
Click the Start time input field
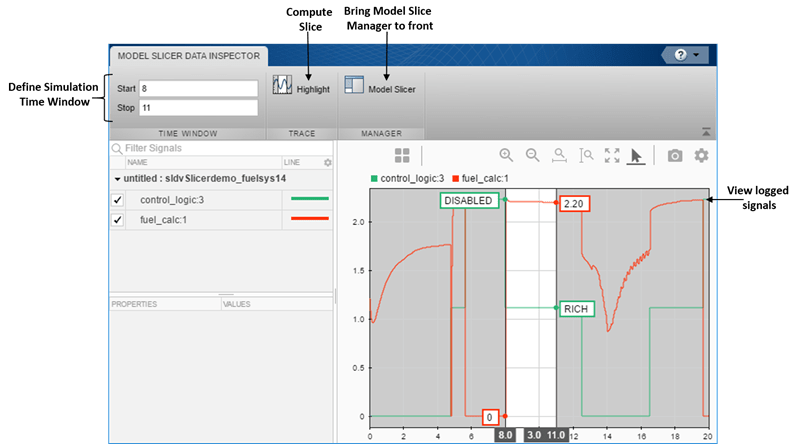[x=198, y=88]
